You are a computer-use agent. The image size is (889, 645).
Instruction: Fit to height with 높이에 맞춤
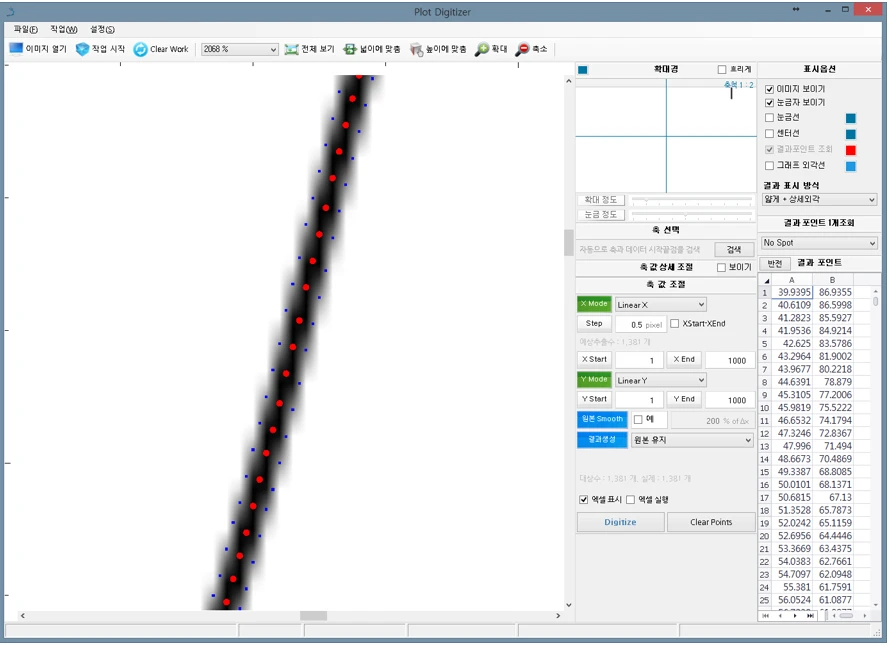(x=438, y=49)
